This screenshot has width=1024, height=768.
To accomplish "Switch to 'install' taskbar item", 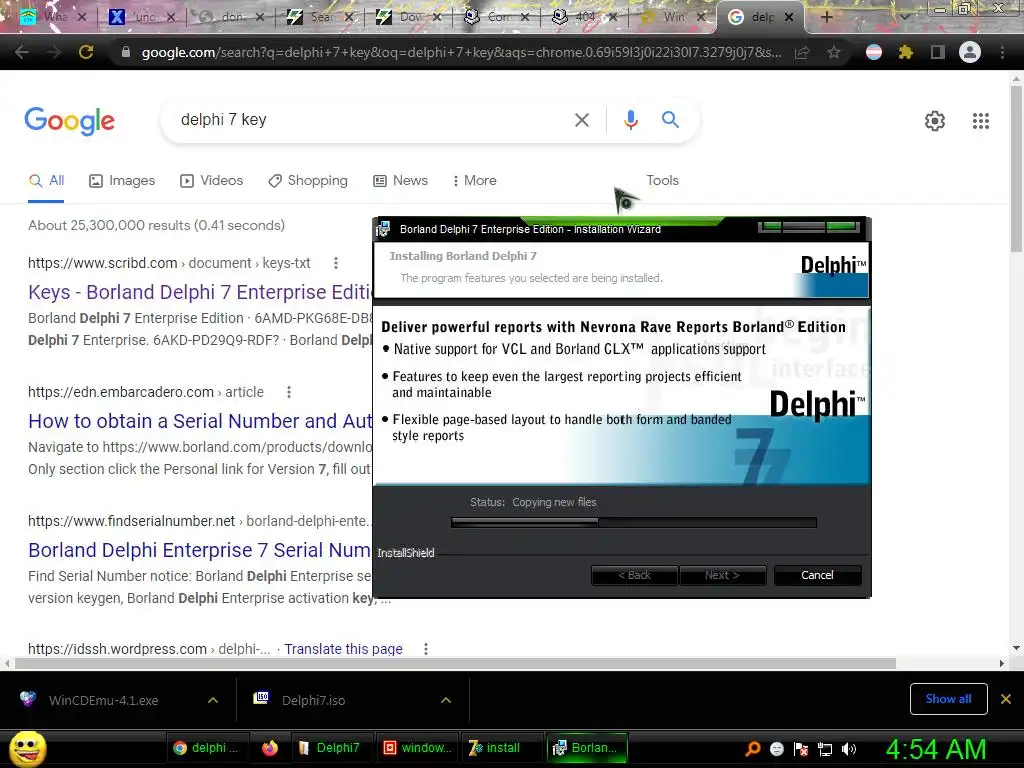I will 502,748.
